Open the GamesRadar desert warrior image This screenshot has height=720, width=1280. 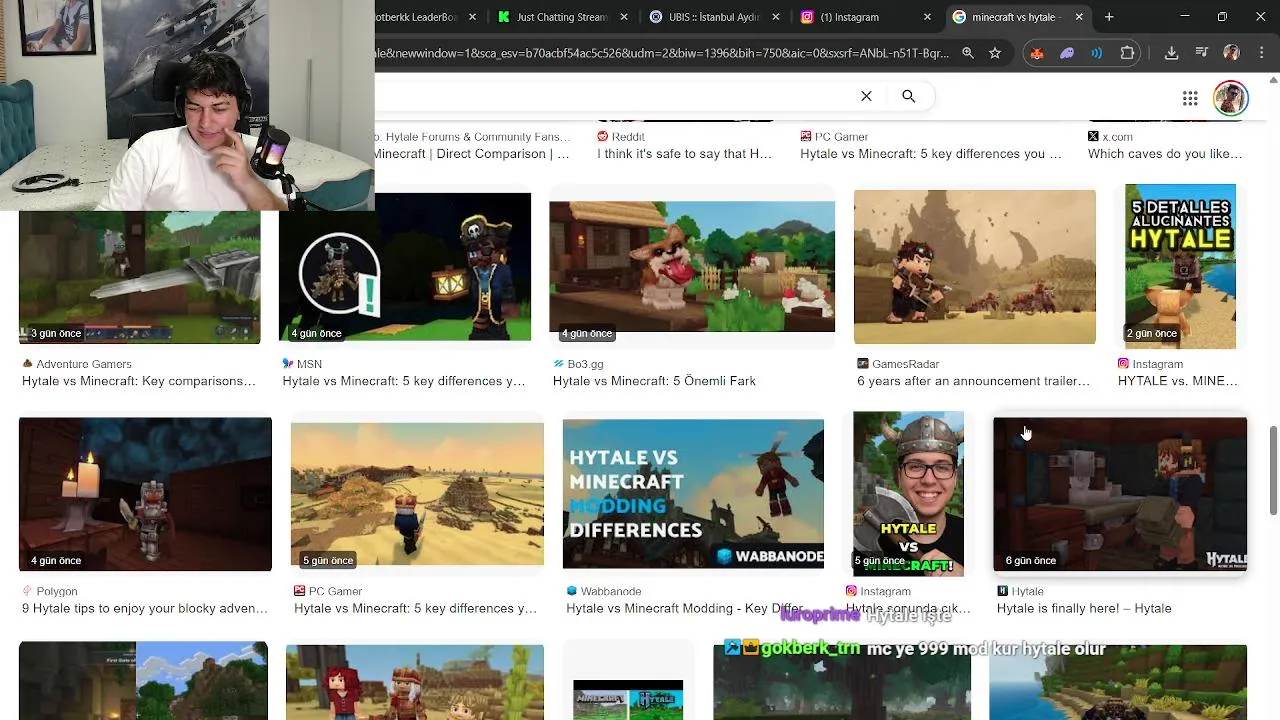tap(975, 267)
